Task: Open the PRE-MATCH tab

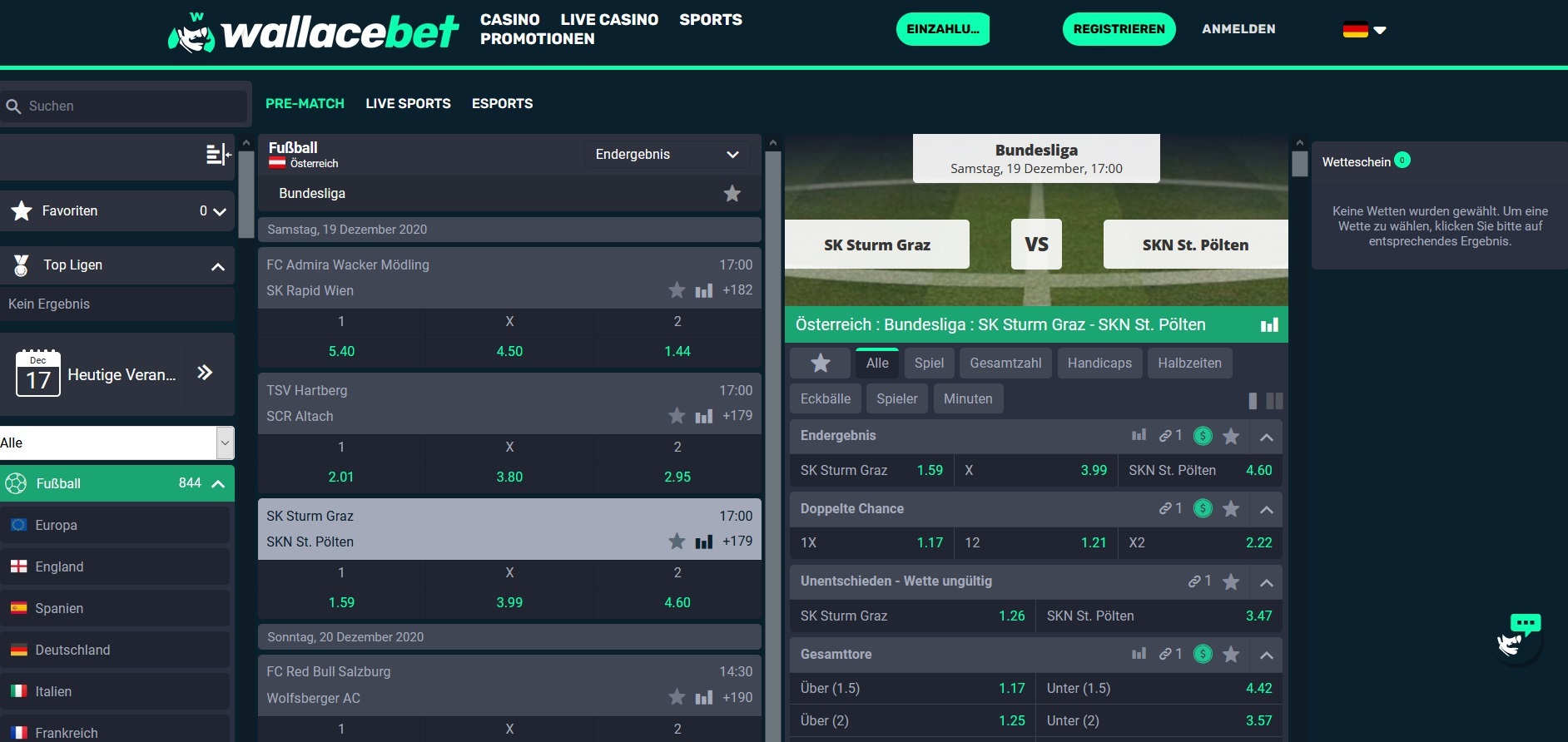Action: point(305,104)
